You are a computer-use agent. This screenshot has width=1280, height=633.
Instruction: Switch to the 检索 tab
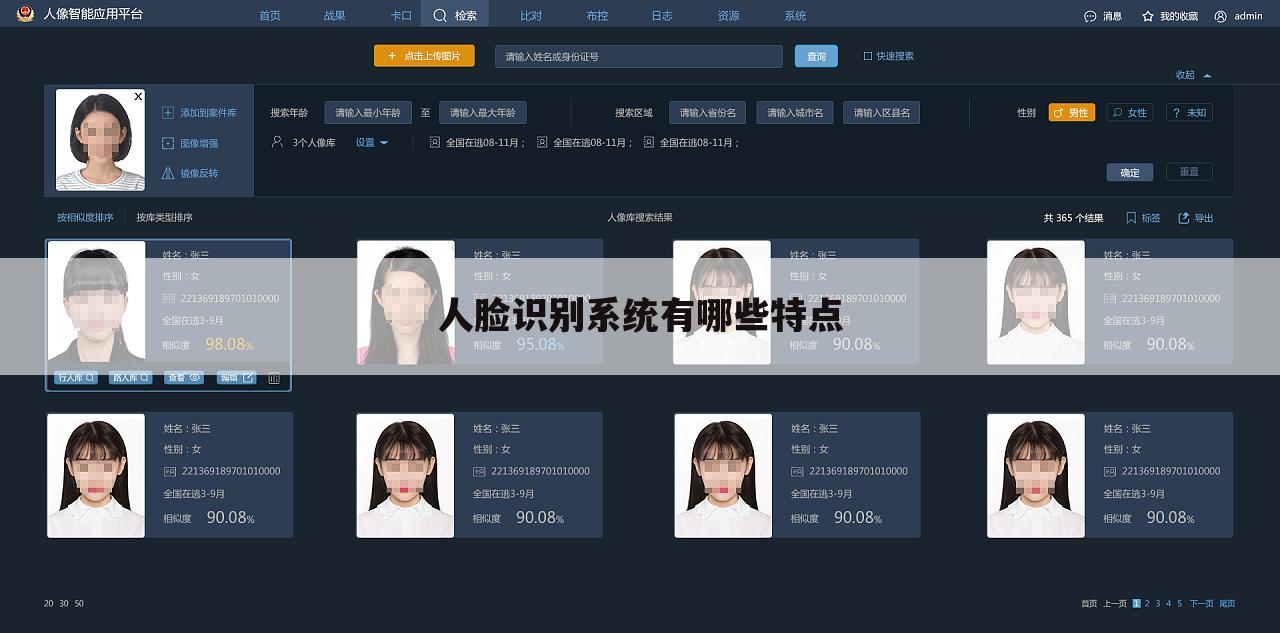(455, 15)
